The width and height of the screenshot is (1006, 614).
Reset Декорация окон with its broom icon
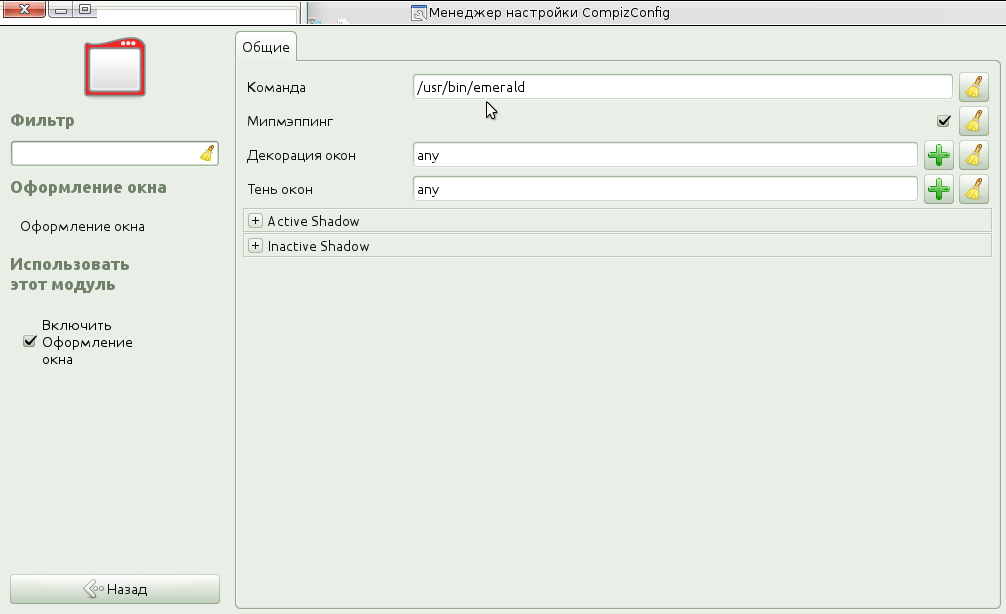point(973,155)
